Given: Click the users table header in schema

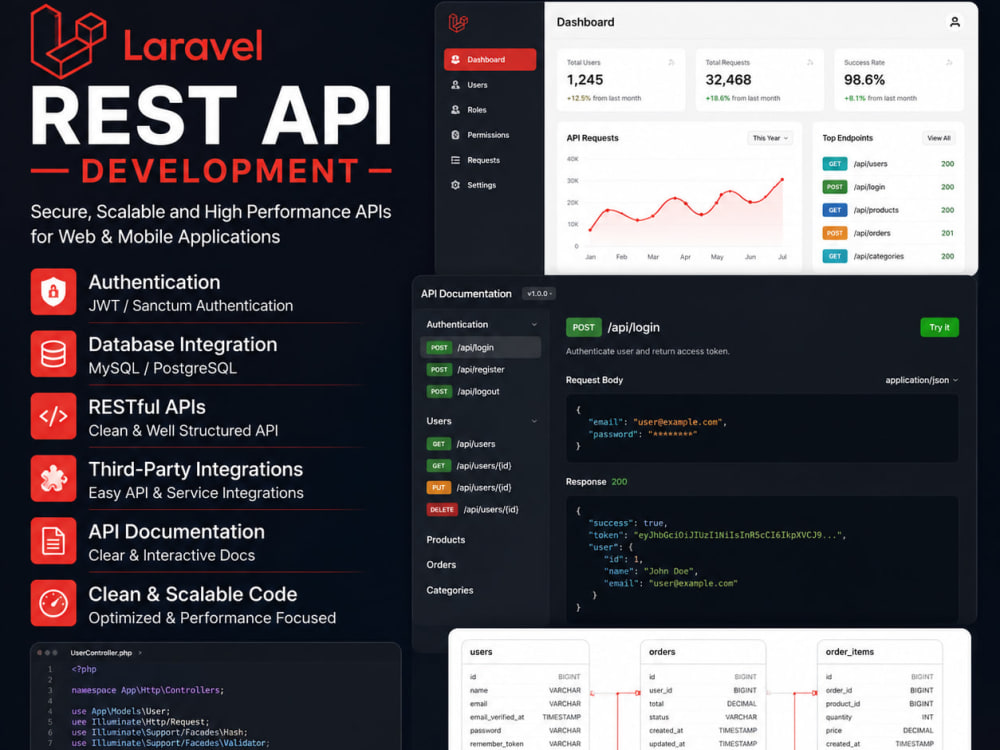Looking at the screenshot, I should 525,652.
